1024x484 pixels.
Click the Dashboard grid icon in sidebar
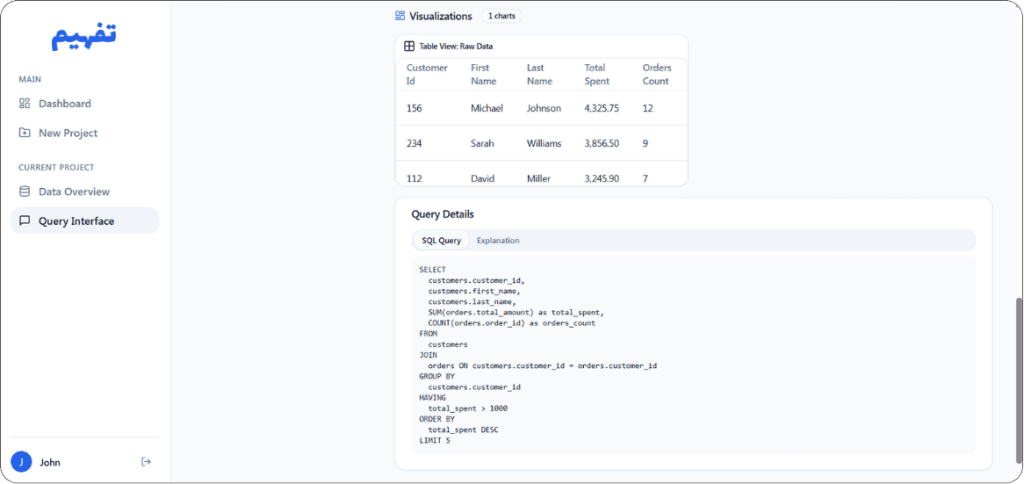point(25,103)
